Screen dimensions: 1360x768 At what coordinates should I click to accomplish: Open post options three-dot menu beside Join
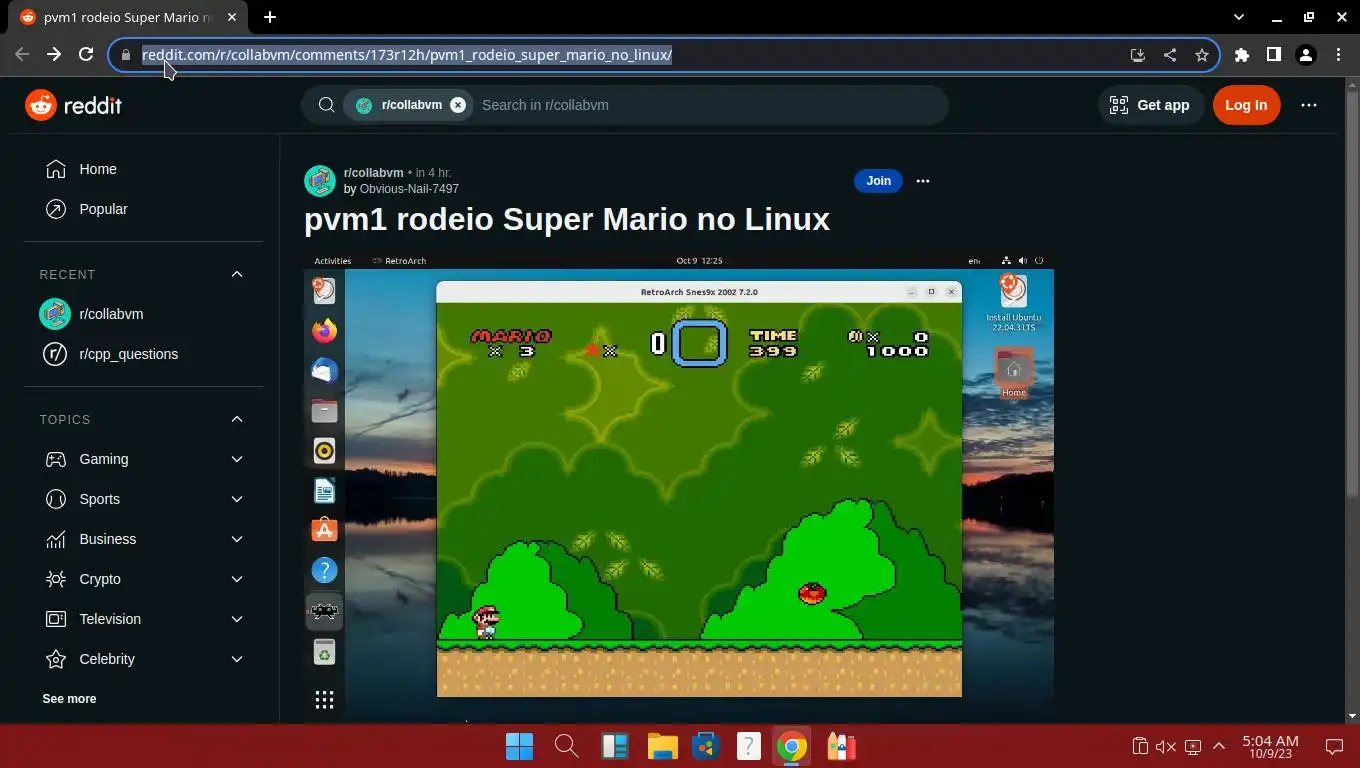point(923,181)
